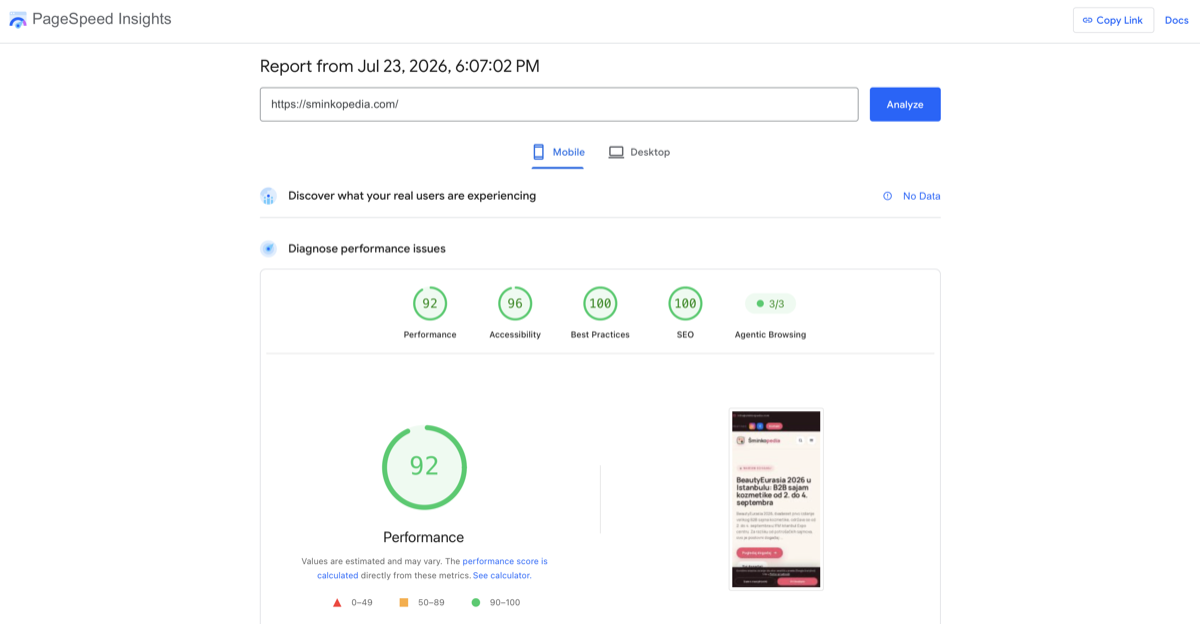Click the 'Discover what your real users are experiencing' heading

click(412, 196)
